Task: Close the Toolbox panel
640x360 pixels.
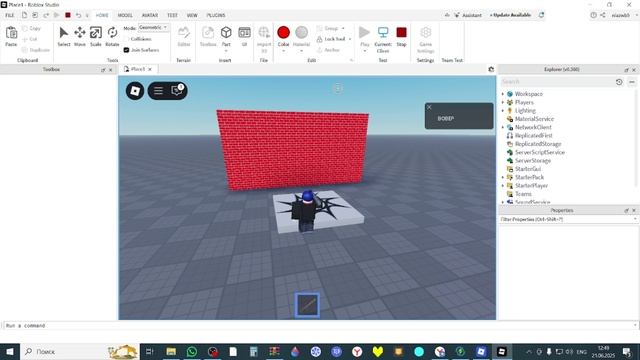Action: pyautogui.click(x=110, y=70)
